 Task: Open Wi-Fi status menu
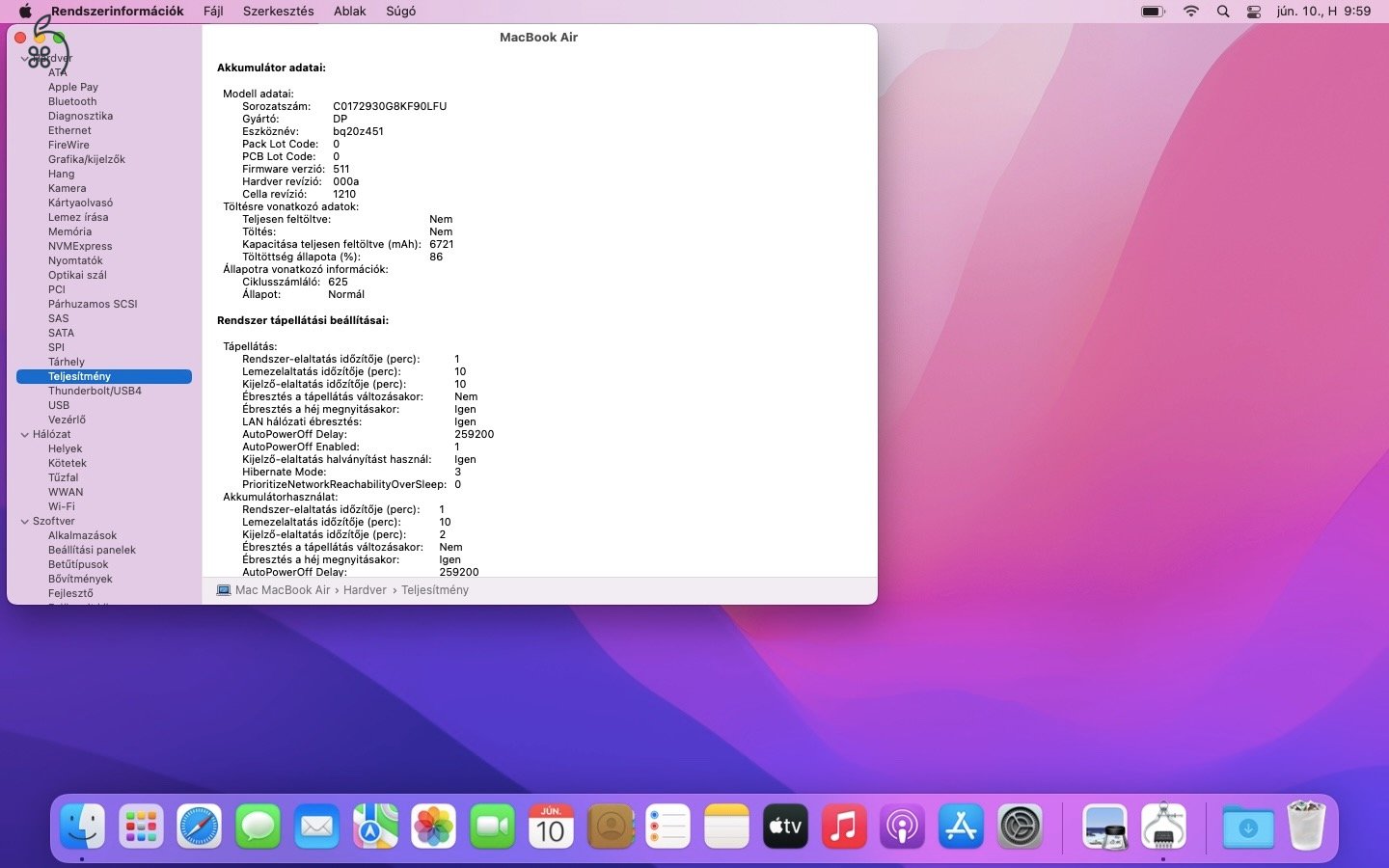[1191, 12]
